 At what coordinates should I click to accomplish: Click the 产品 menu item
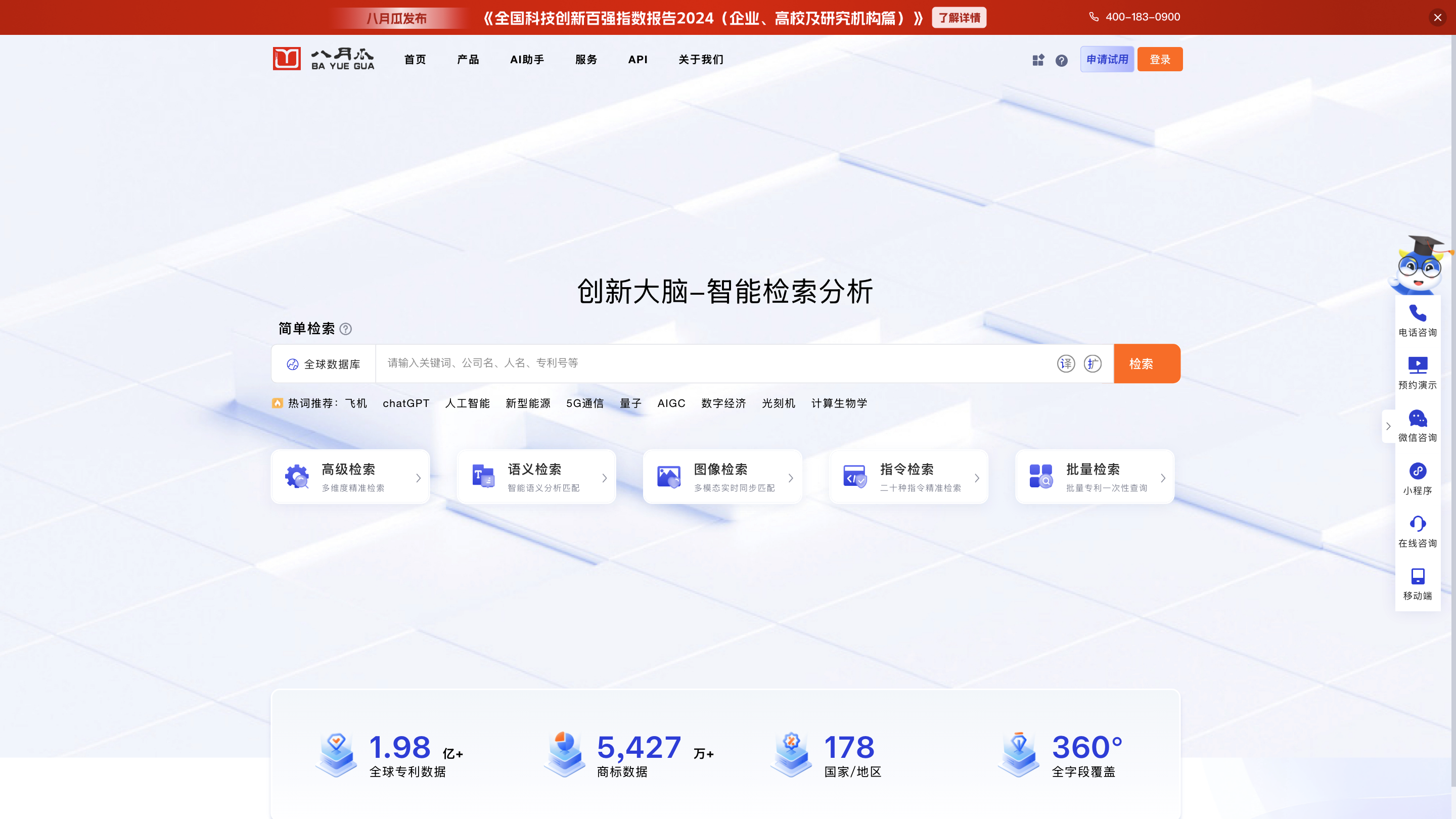[468, 59]
